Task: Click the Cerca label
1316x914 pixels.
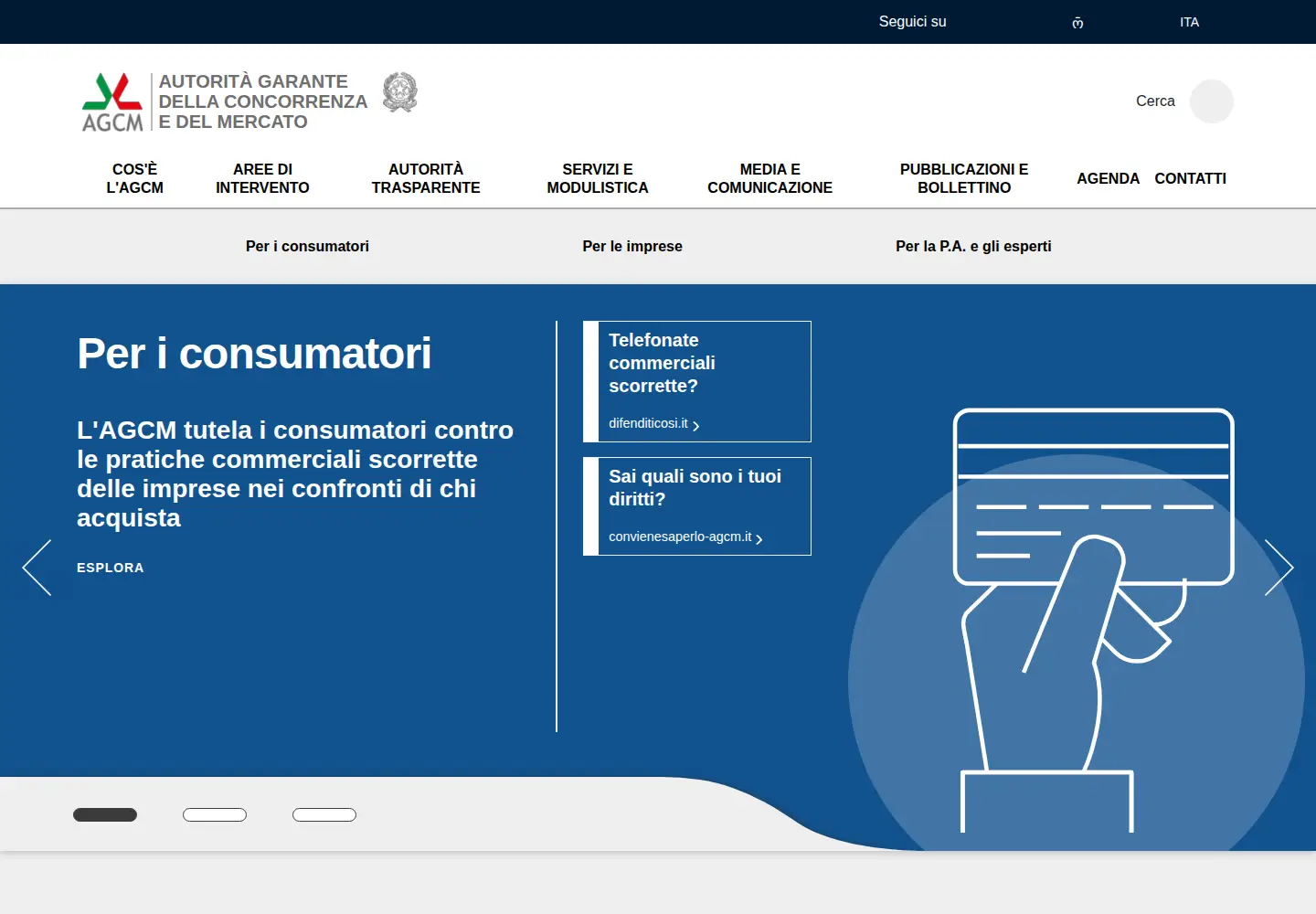Action: (1155, 101)
